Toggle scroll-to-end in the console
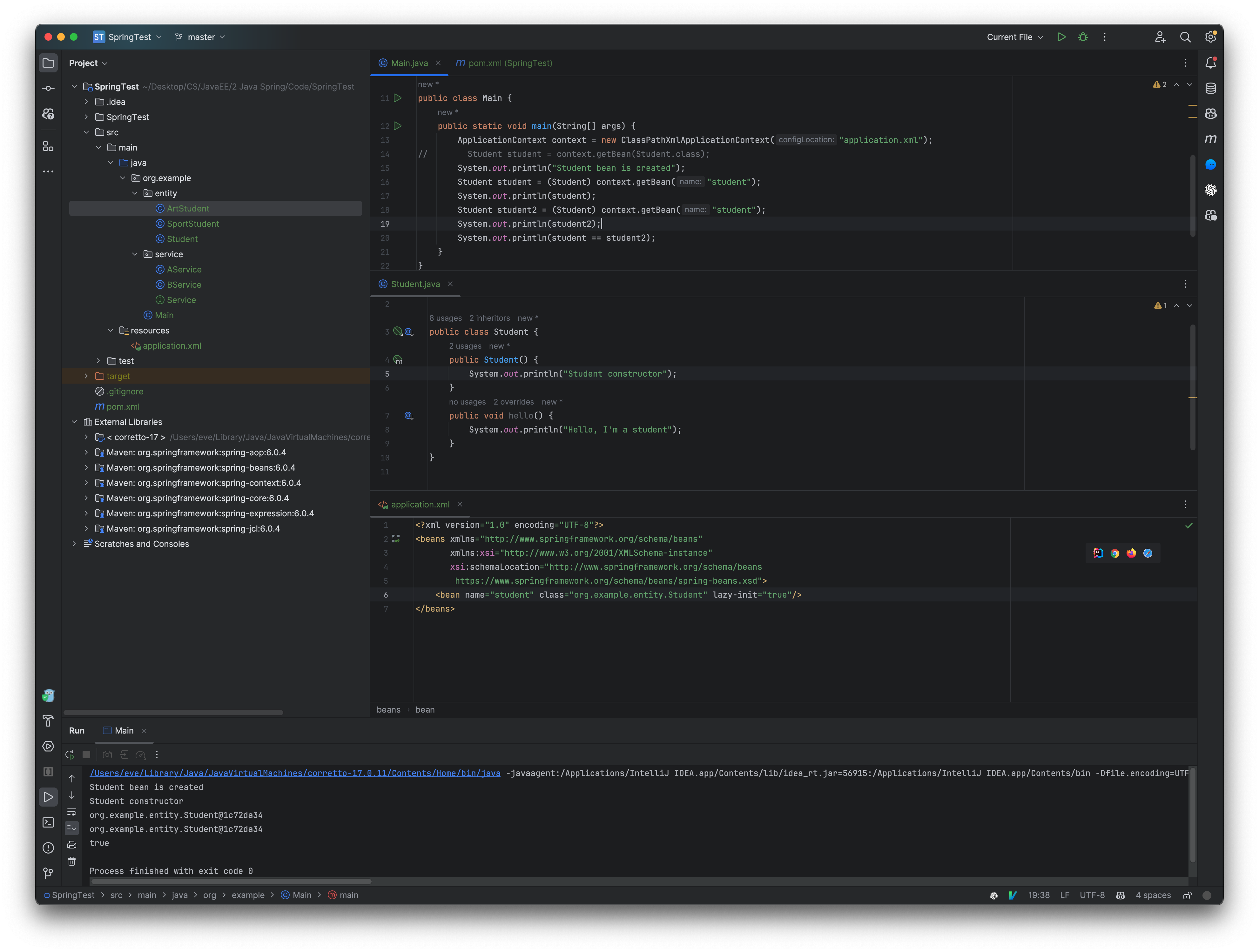This screenshot has height=952, width=1259. tap(72, 828)
